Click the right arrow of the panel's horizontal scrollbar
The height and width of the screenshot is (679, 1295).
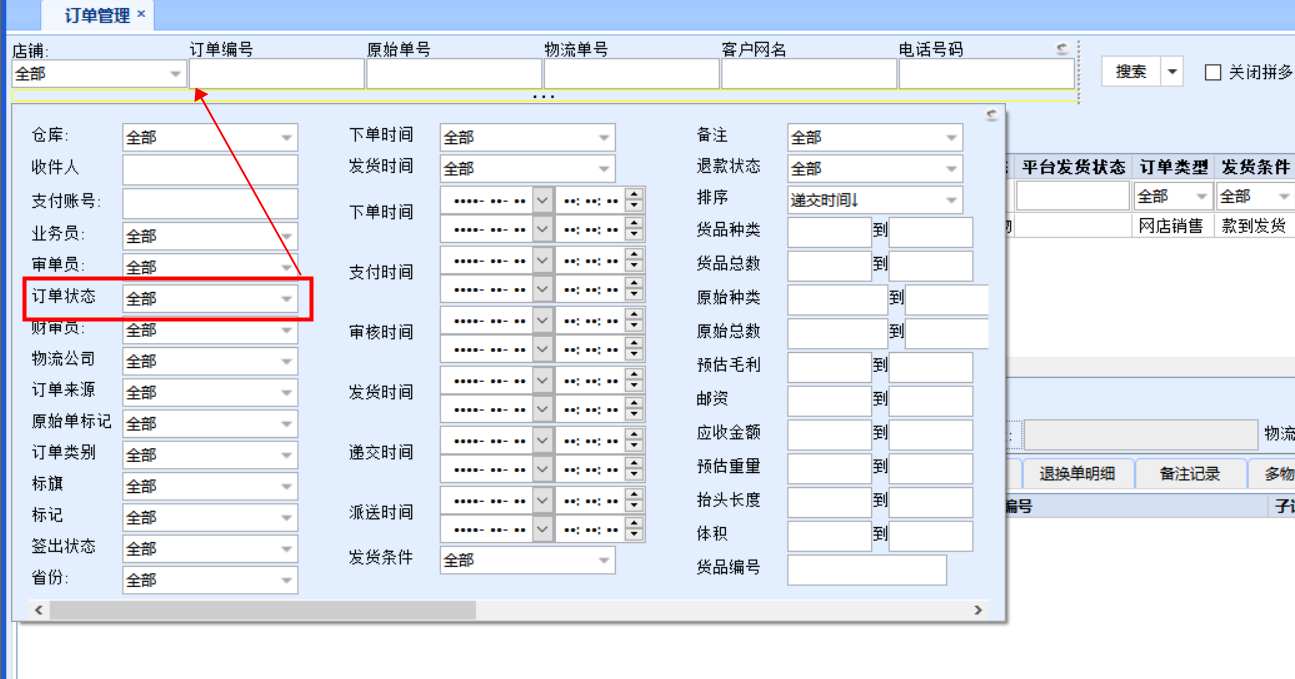click(x=978, y=610)
